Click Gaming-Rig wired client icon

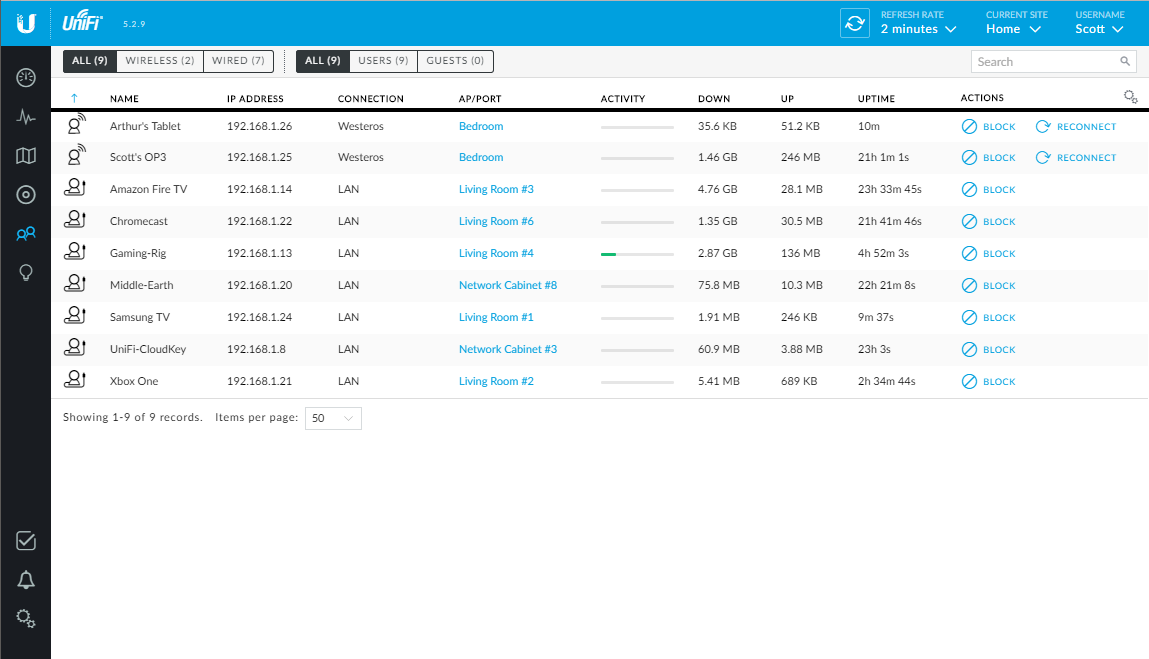click(x=75, y=251)
